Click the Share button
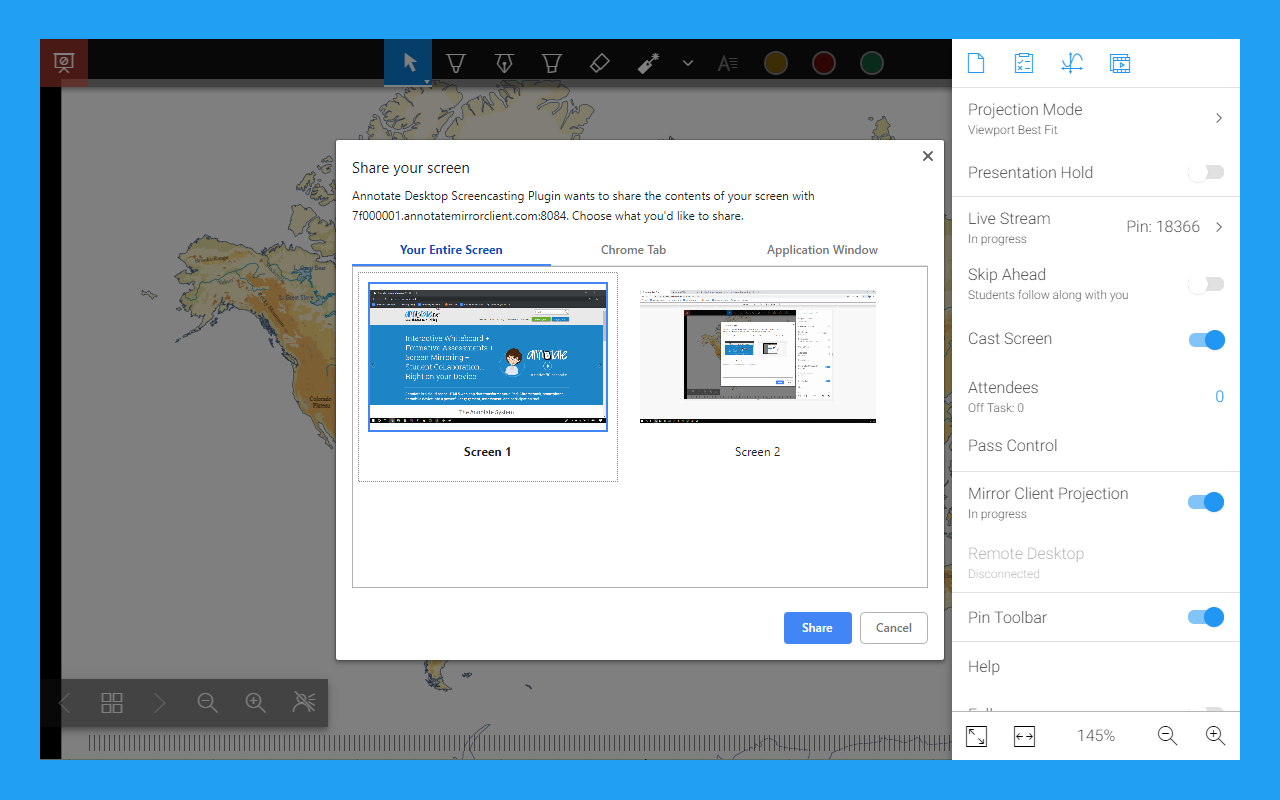The width and height of the screenshot is (1280, 800). pyautogui.click(x=817, y=628)
